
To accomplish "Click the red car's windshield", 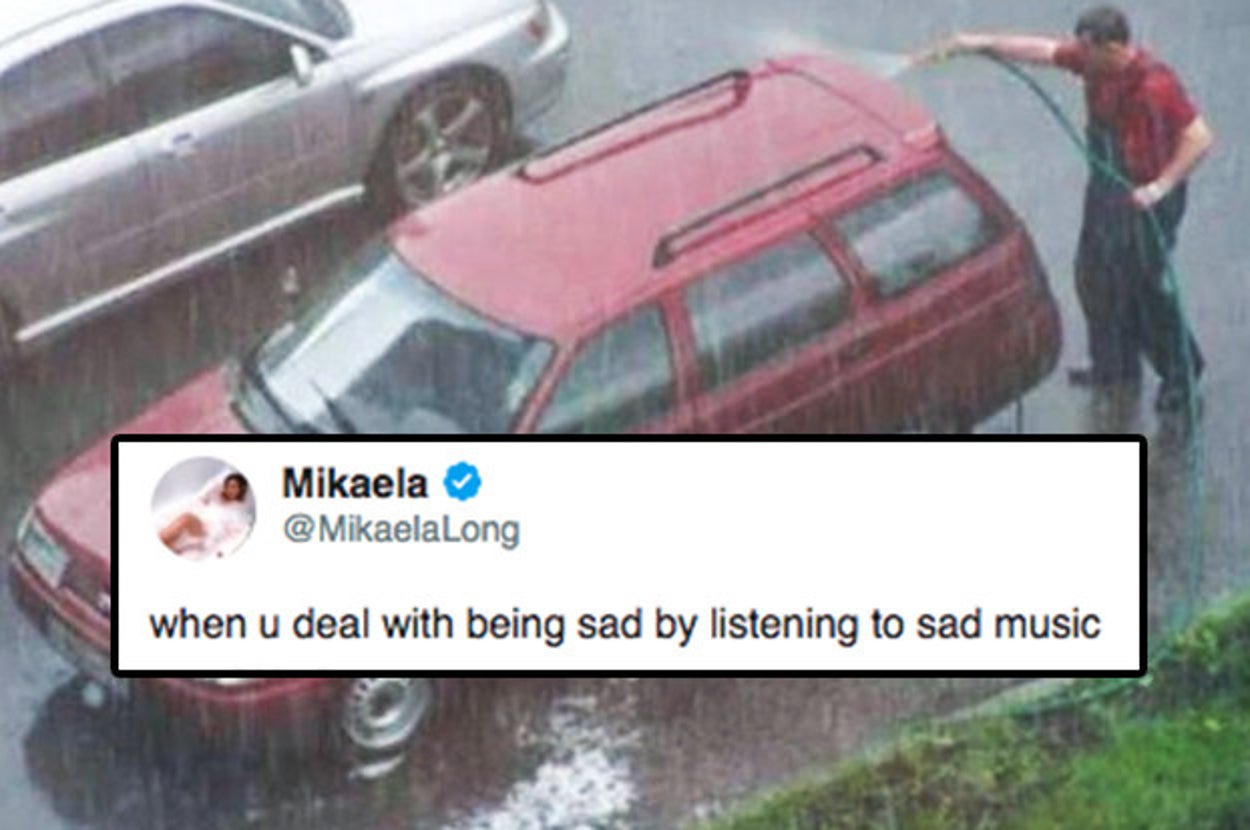I will click(x=395, y=345).
